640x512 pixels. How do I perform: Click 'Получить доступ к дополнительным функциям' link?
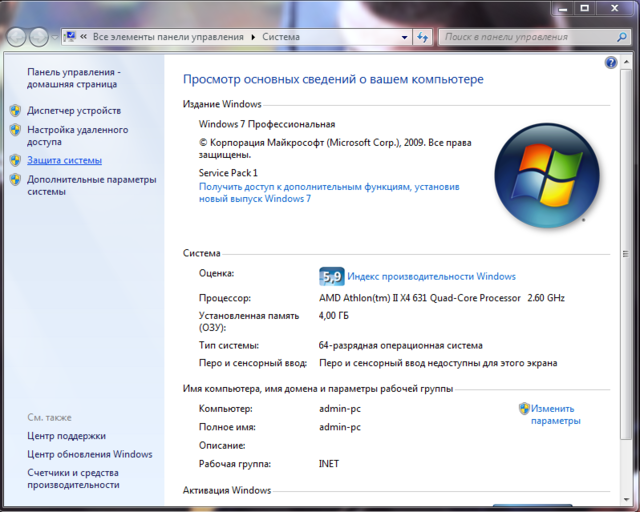(x=329, y=193)
